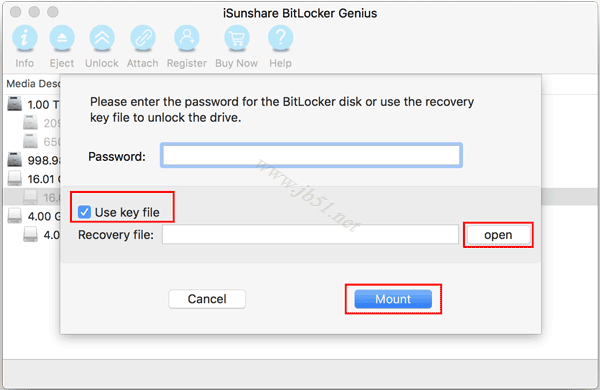This screenshot has height=390, width=600.
Task: Select the 998.9 disk in list
Action: pos(33,160)
